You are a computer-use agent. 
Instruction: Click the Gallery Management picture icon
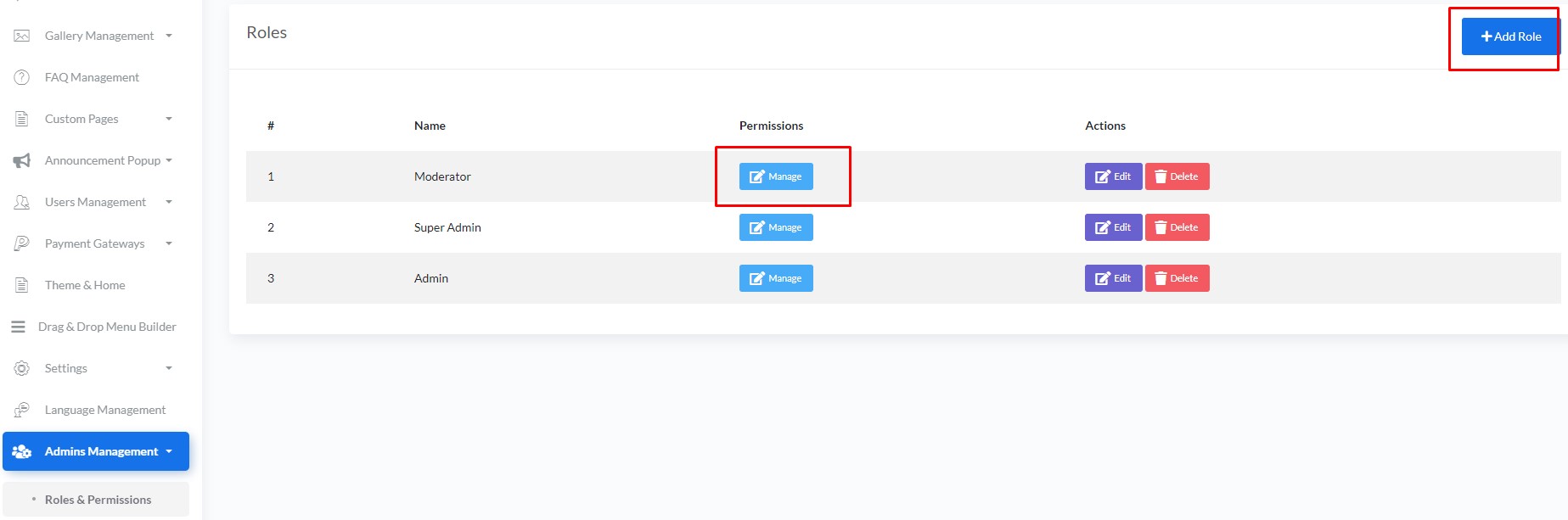point(22,36)
